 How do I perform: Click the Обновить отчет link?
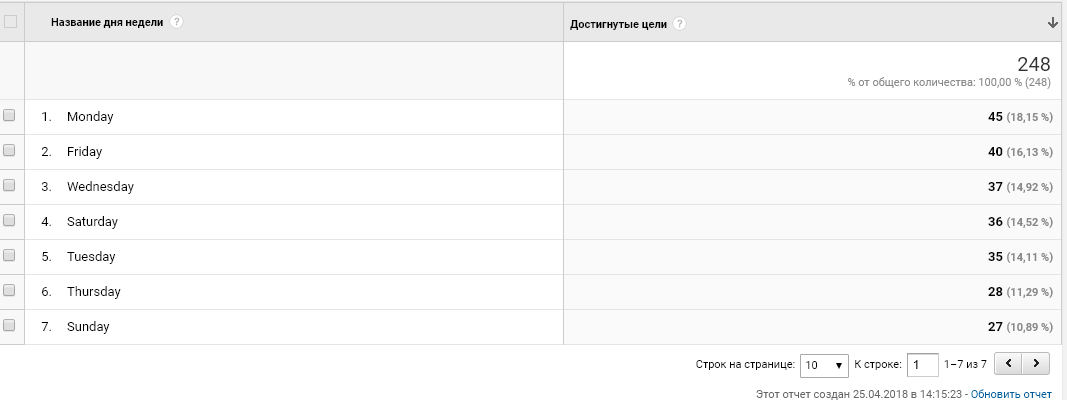tap(1011, 394)
